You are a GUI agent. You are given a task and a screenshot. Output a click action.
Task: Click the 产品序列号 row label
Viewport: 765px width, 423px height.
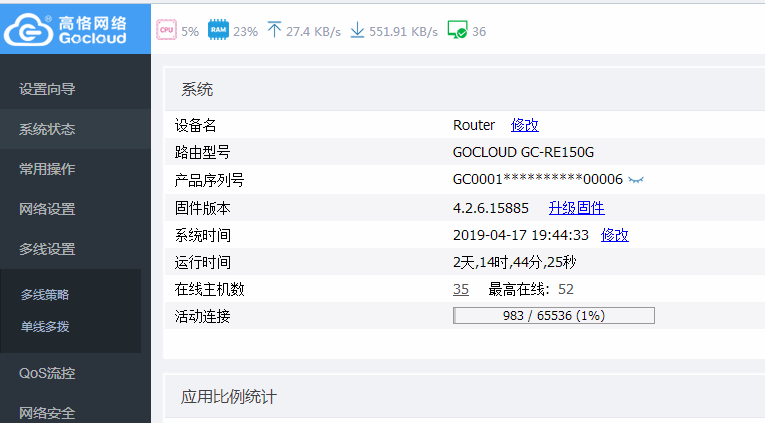pos(209,180)
